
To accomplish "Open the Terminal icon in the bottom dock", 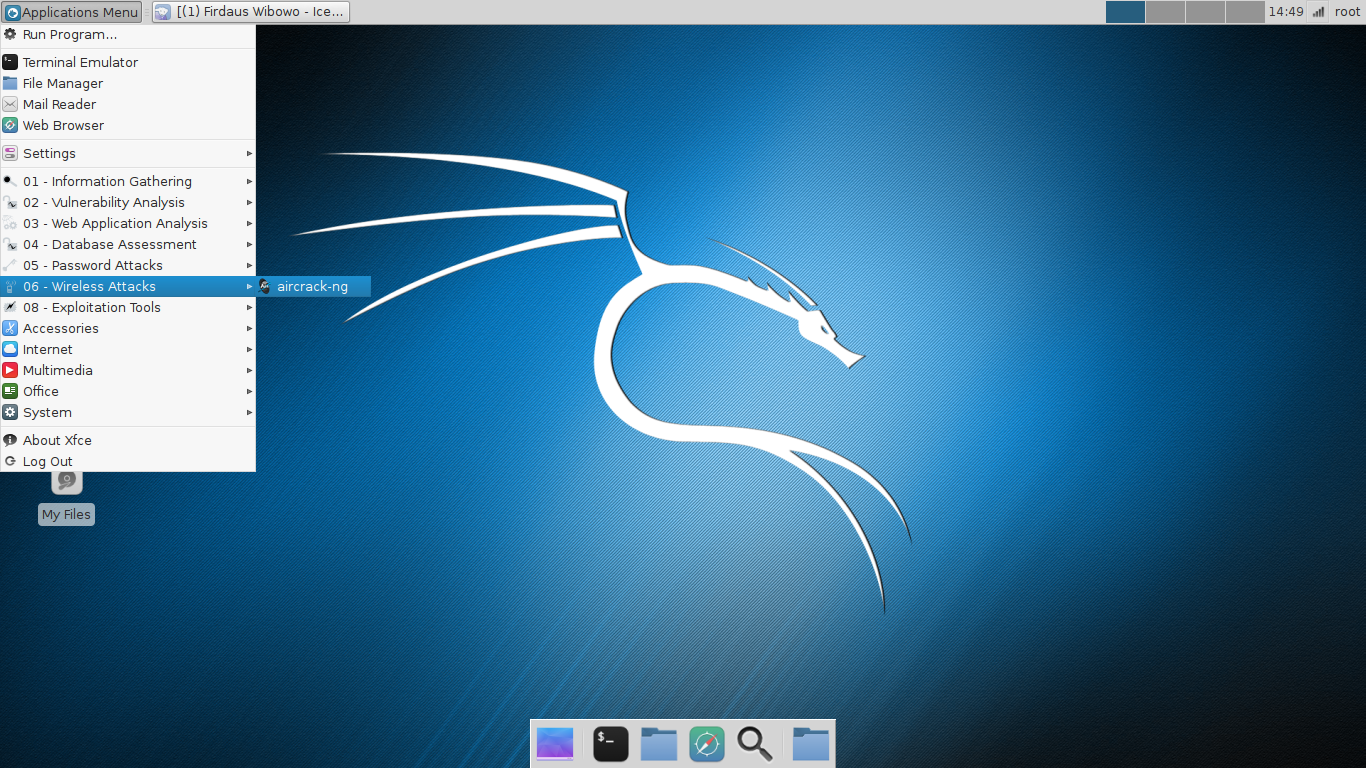I will coord(610,743).
